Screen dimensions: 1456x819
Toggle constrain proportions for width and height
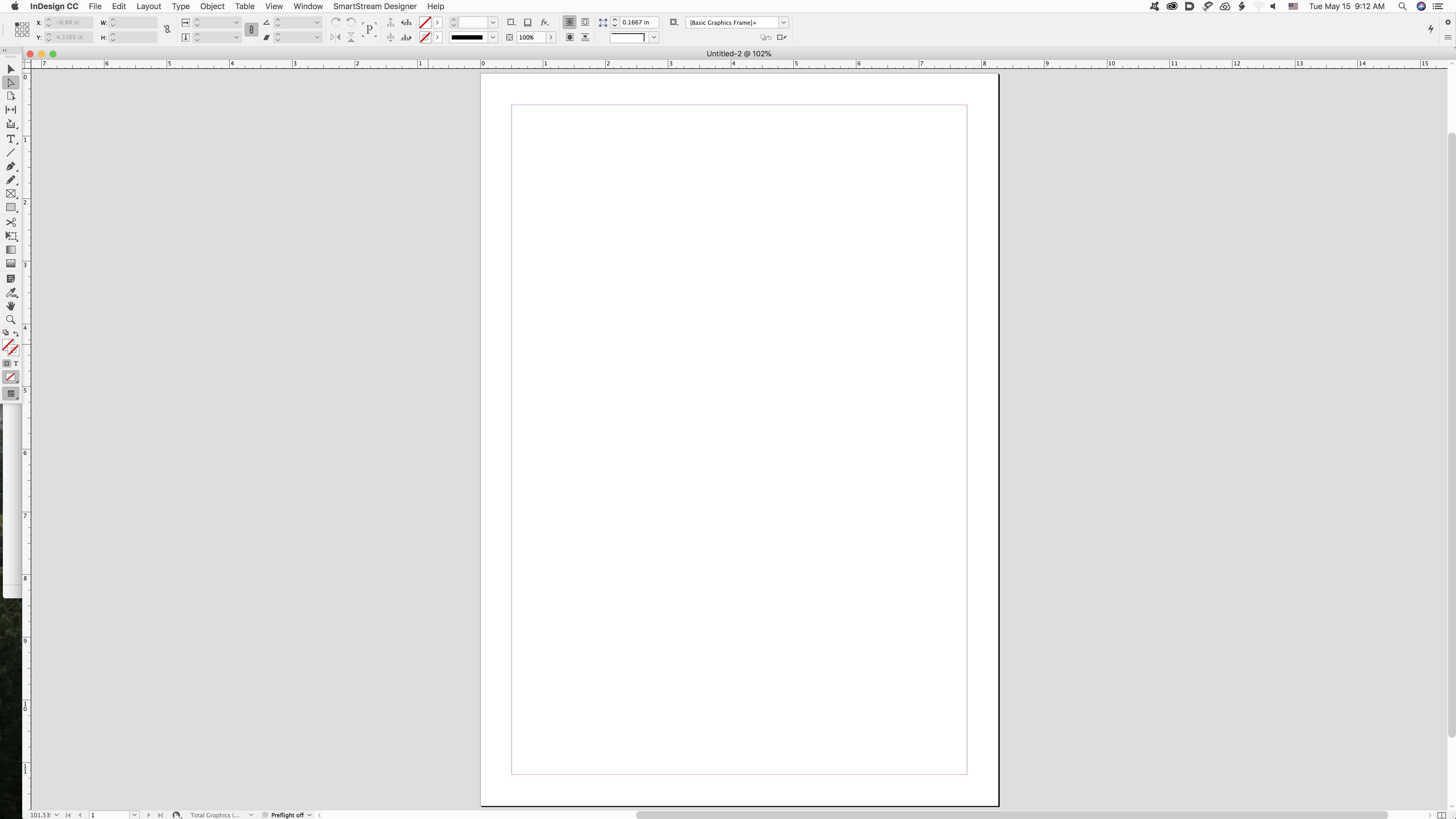(x=167, y=29)
